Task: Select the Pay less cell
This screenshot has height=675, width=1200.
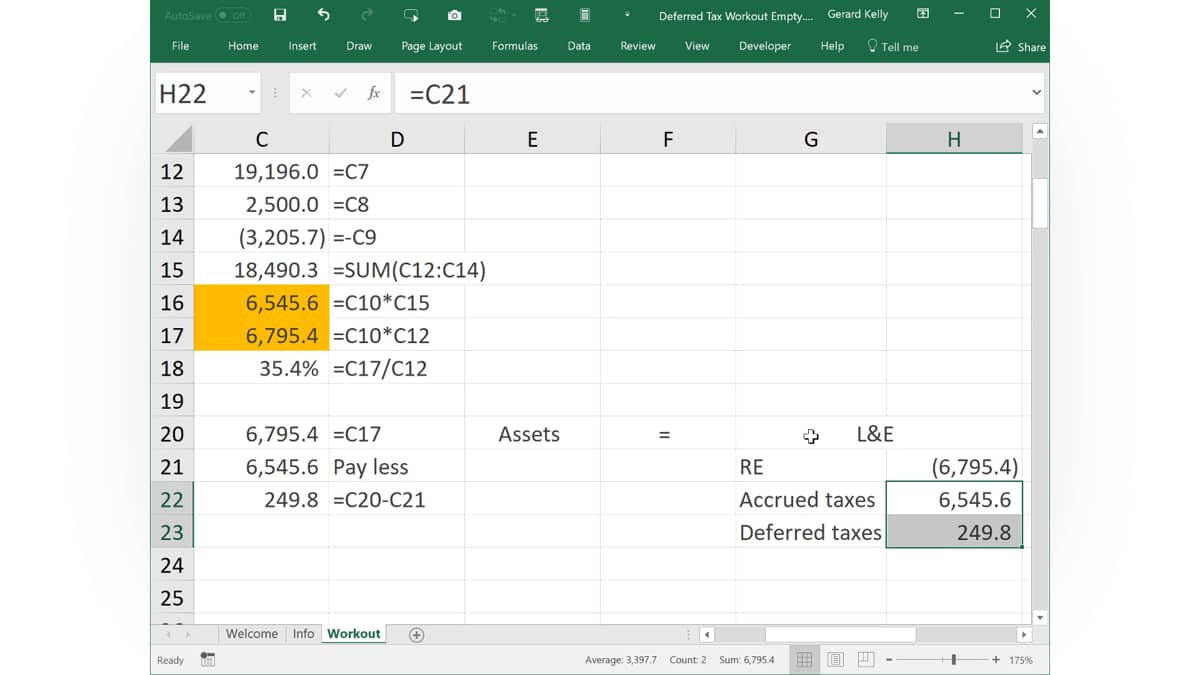Action: [x=397, y=466]
